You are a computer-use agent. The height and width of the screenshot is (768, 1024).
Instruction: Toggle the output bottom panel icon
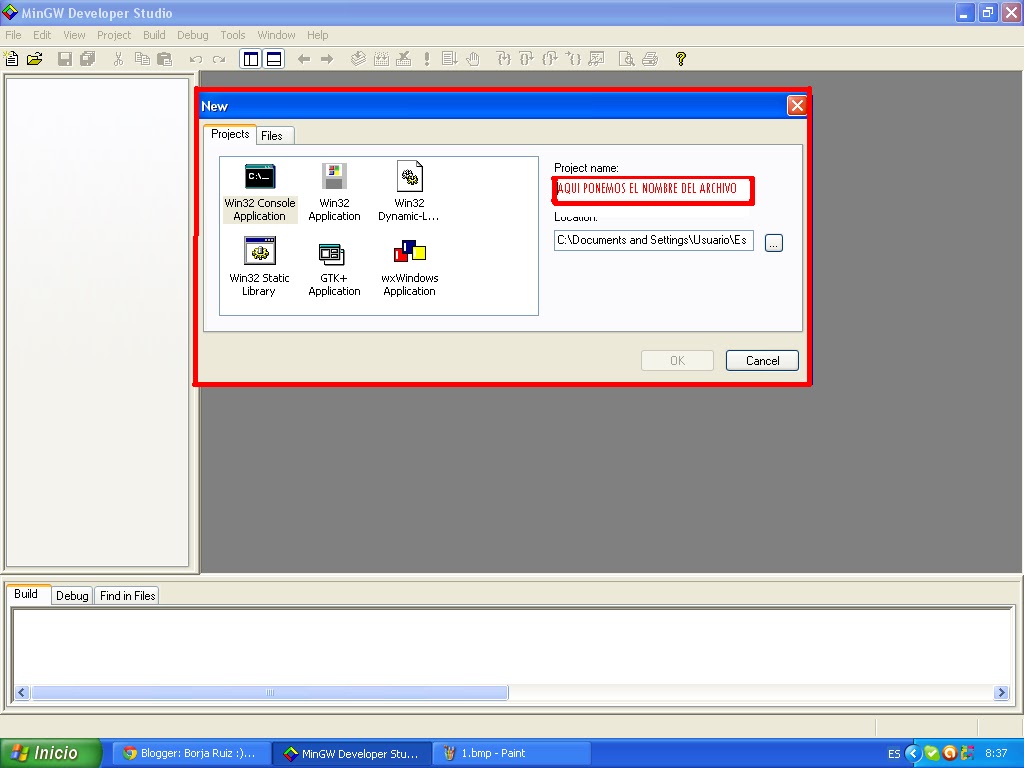274,59
